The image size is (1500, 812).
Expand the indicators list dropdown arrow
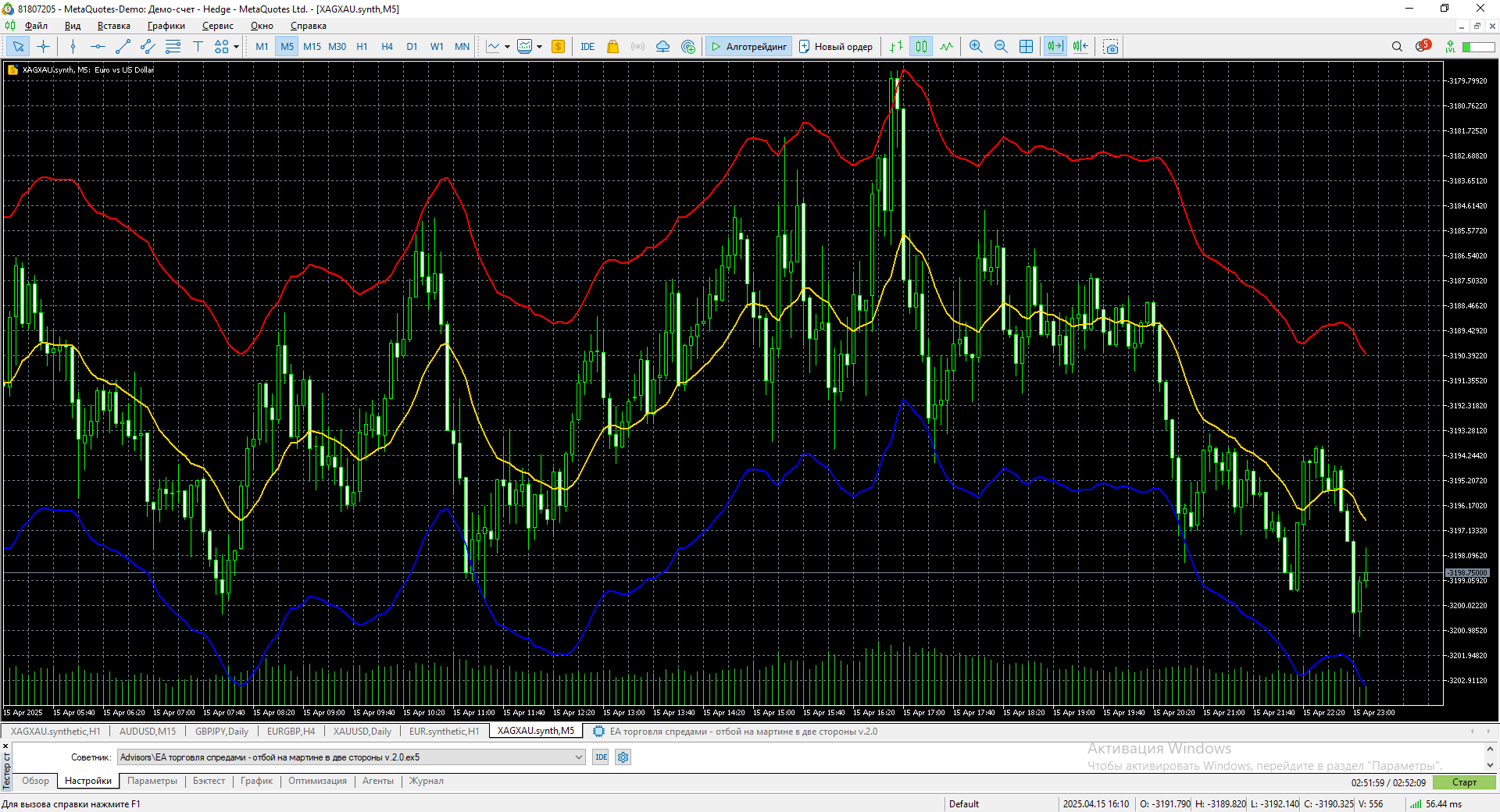point(507,47)
